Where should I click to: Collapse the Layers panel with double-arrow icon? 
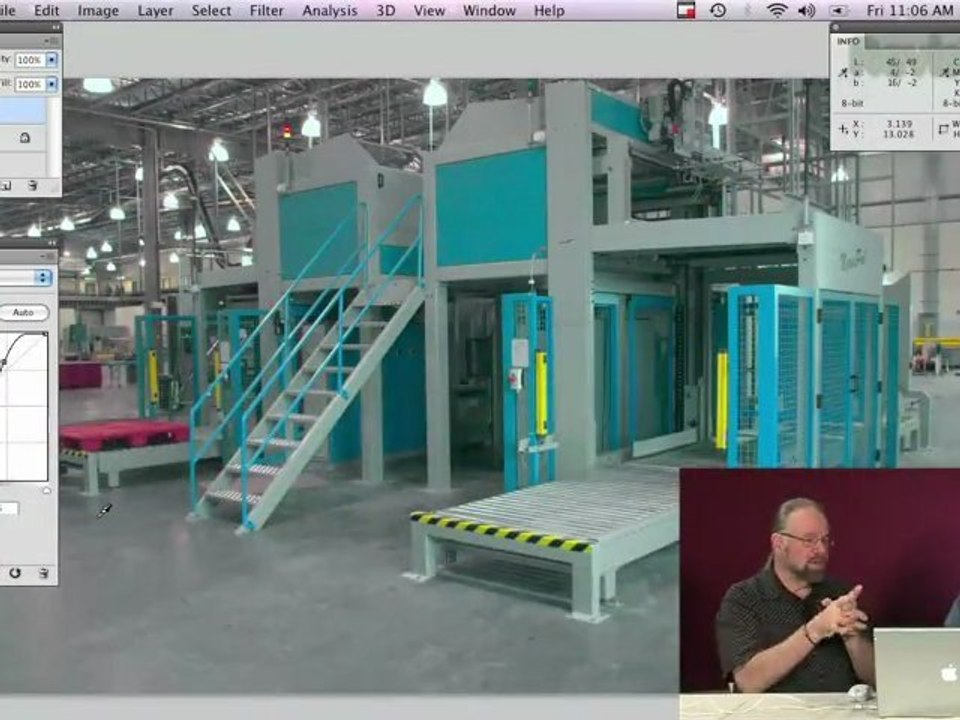[56, 27]
